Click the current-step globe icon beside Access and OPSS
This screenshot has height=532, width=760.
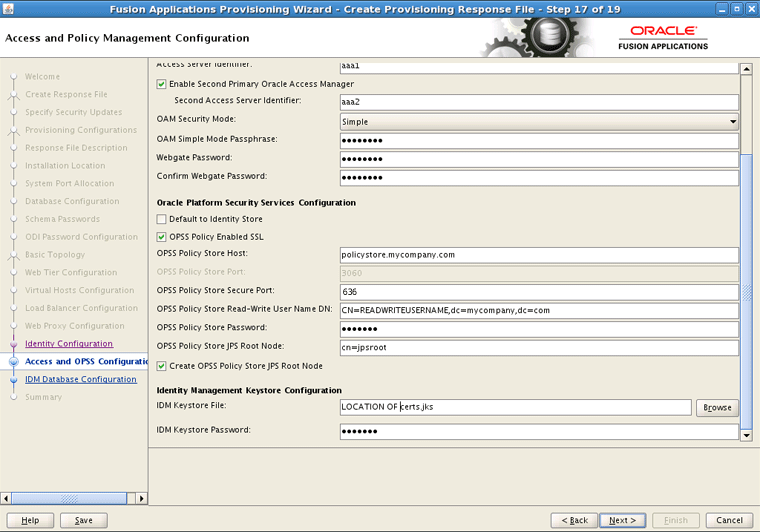click(x=14, y=361)
